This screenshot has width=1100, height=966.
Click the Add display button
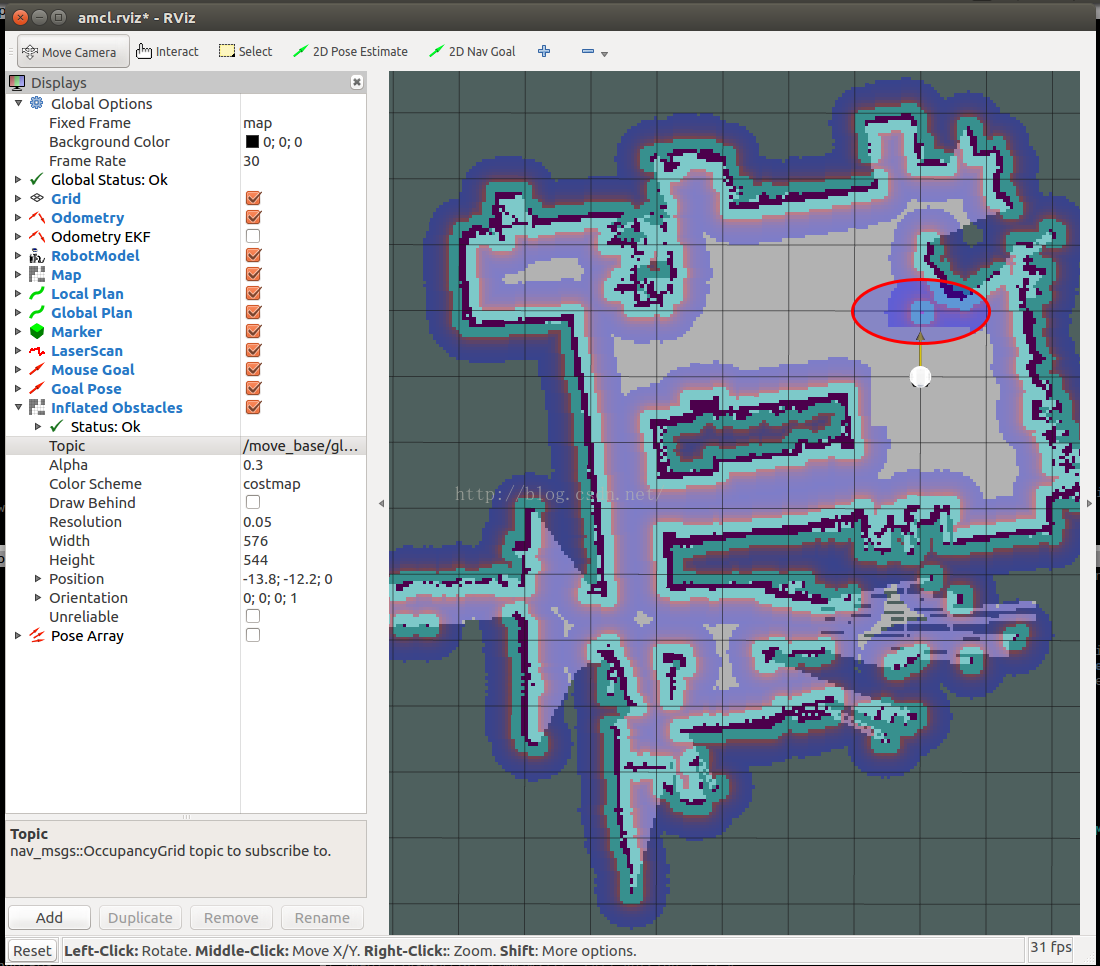[x=49, y=917]
